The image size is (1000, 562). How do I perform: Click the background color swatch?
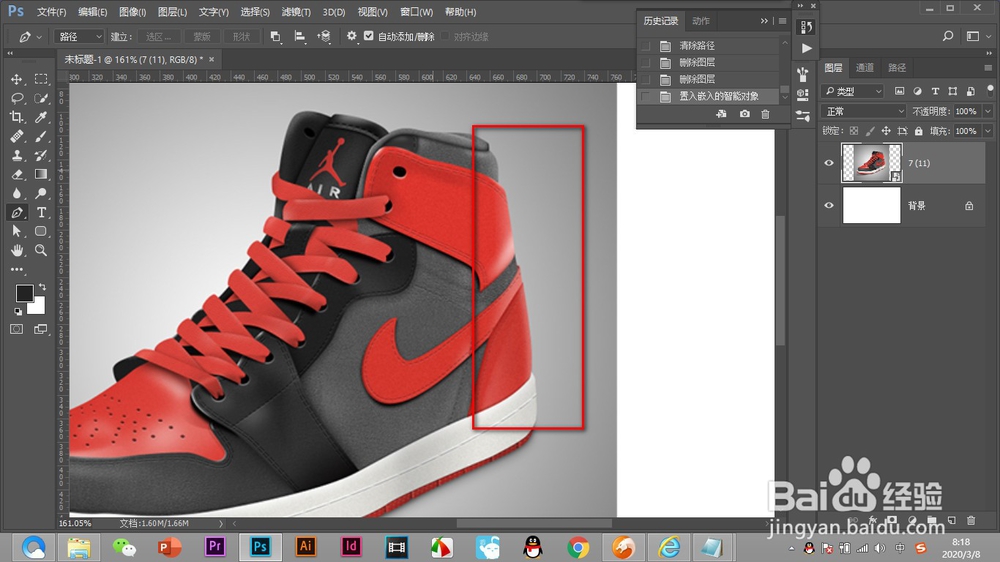click(x=38, y=307)
